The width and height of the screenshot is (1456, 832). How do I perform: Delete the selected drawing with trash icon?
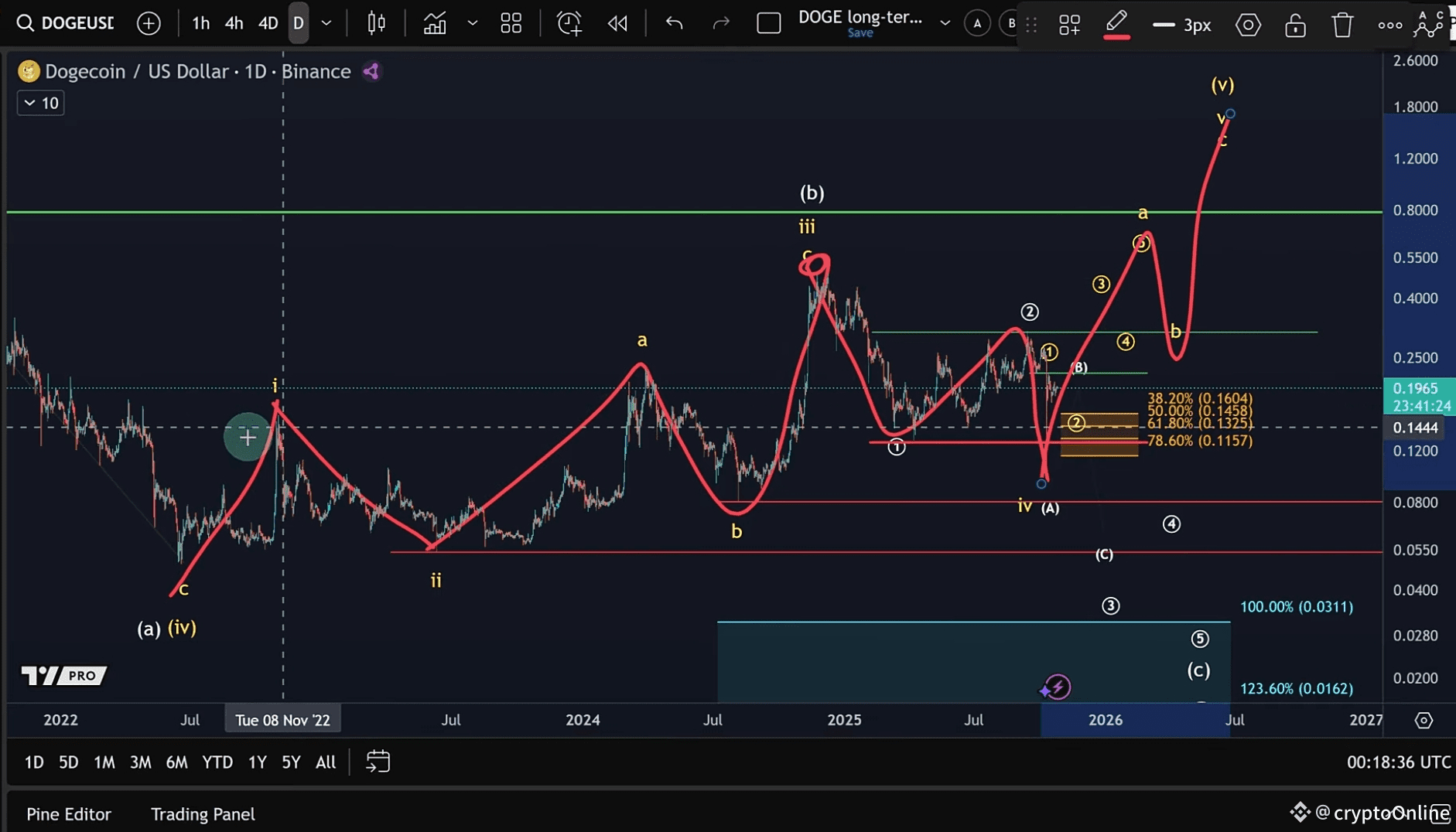click(x=1342, y=26)
